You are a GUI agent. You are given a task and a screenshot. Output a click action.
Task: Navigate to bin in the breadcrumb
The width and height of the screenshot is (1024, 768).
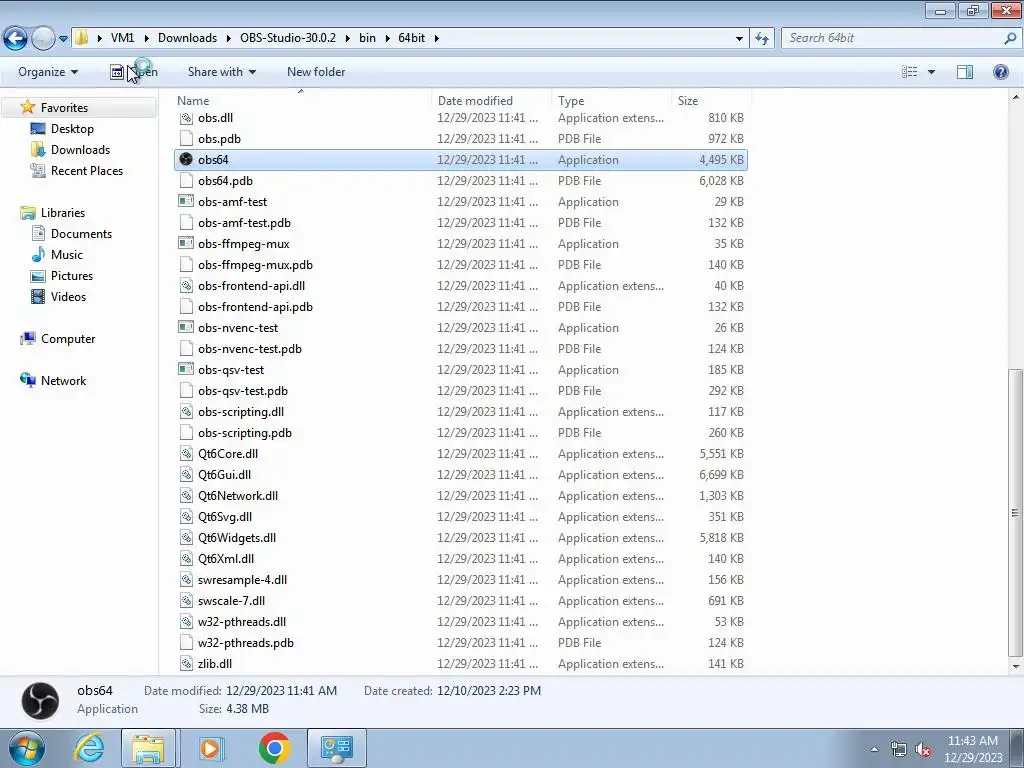click(368, 38)
